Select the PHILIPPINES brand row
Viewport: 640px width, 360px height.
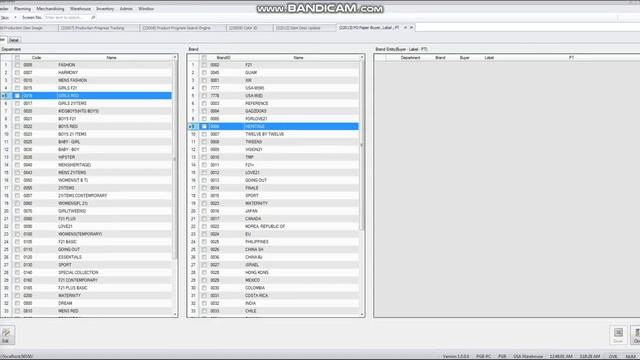[273, 242]
